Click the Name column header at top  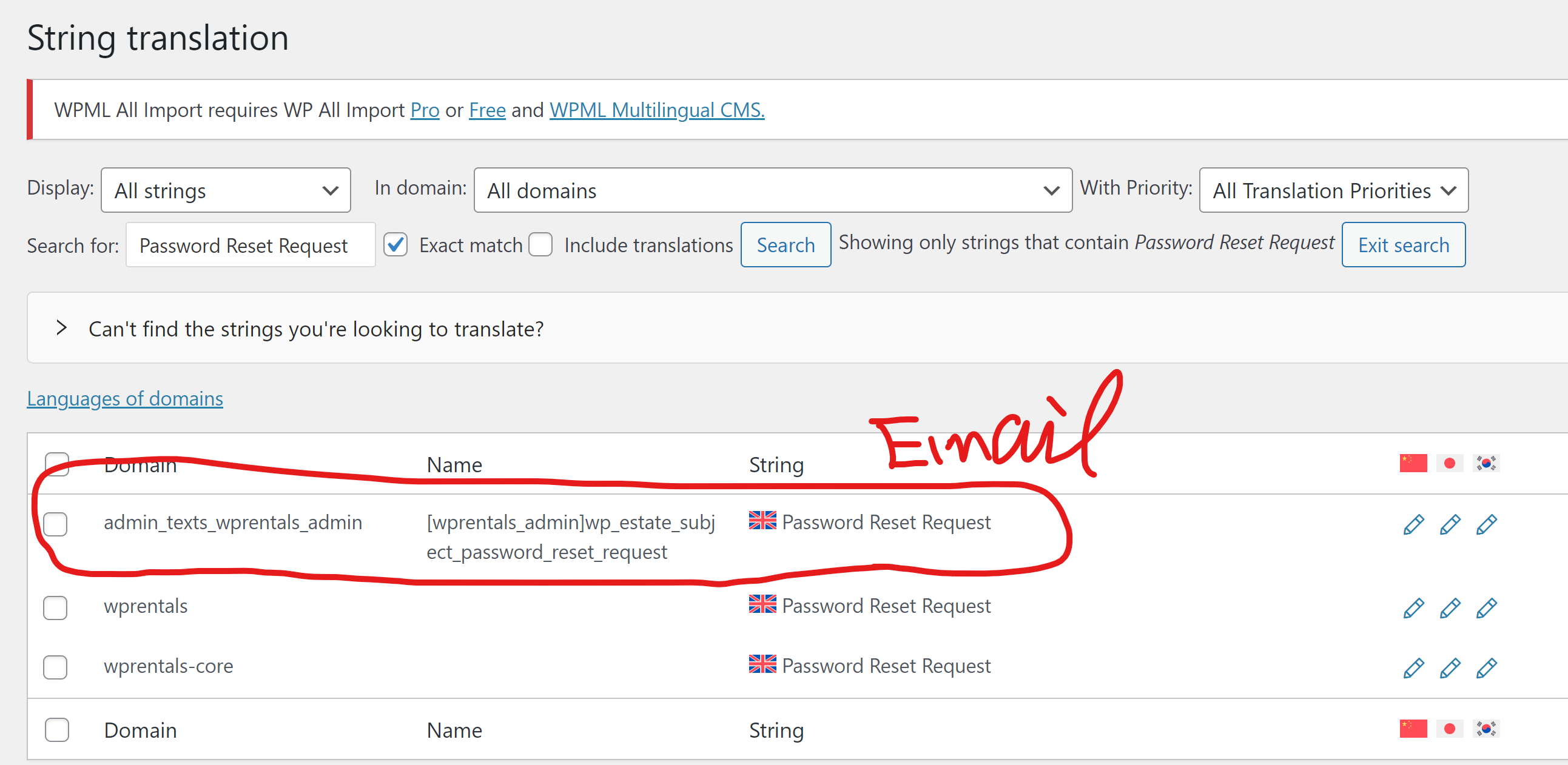coord(454,464)
